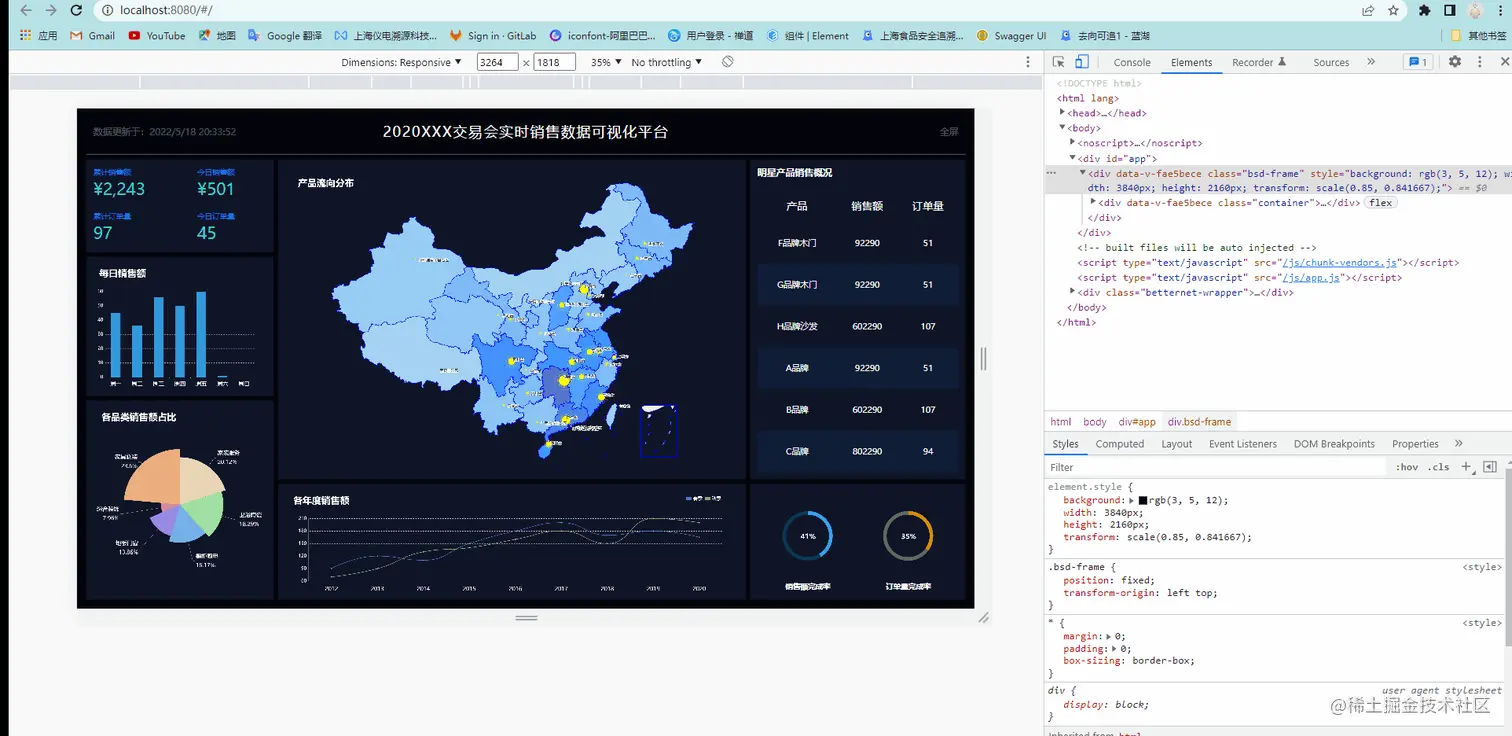Select body in the breadcrumb
The height and width of the screenshot is (736, 1512).
pyautogui.click(x=1095, y=422)
